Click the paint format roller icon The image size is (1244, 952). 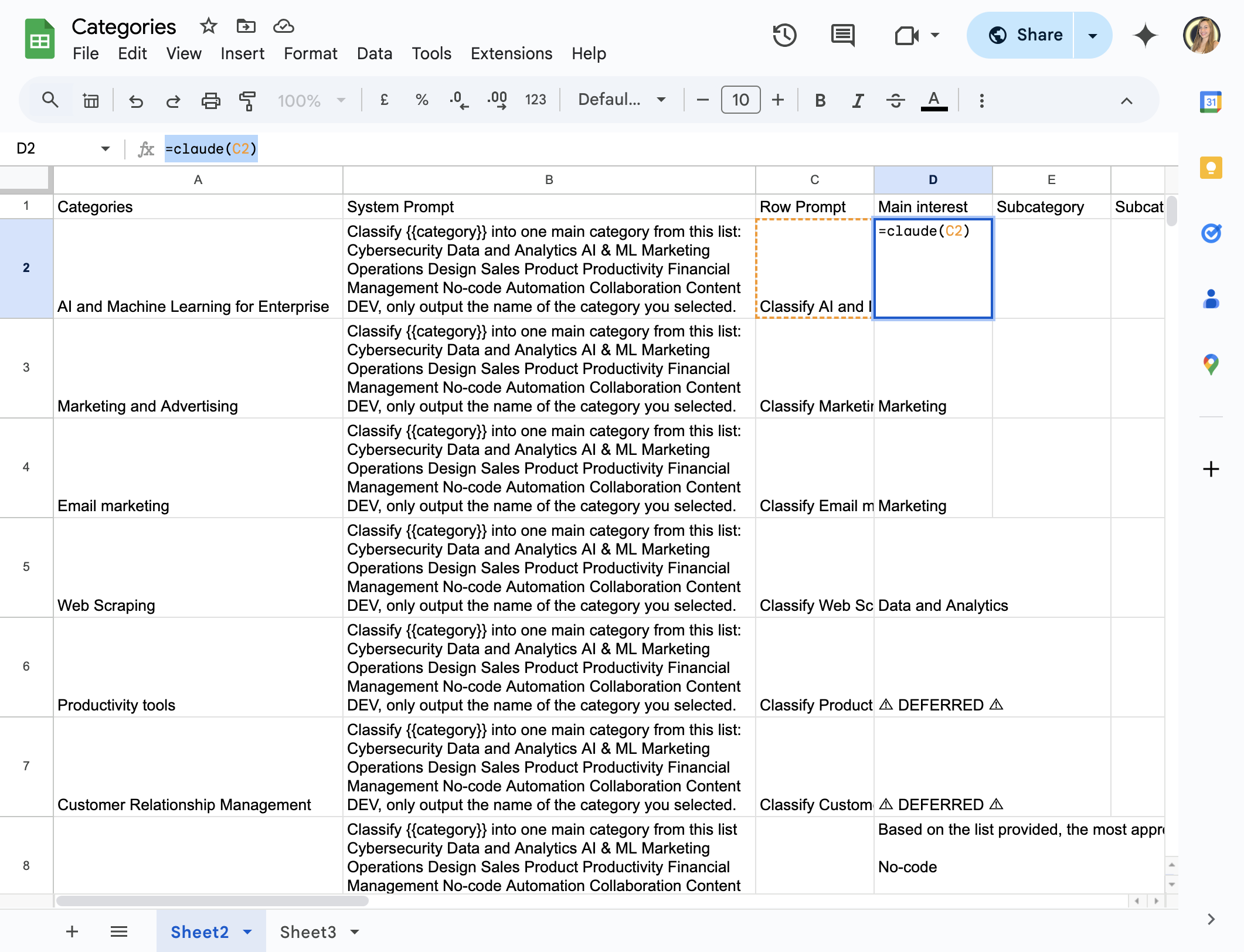click(247, 101)
